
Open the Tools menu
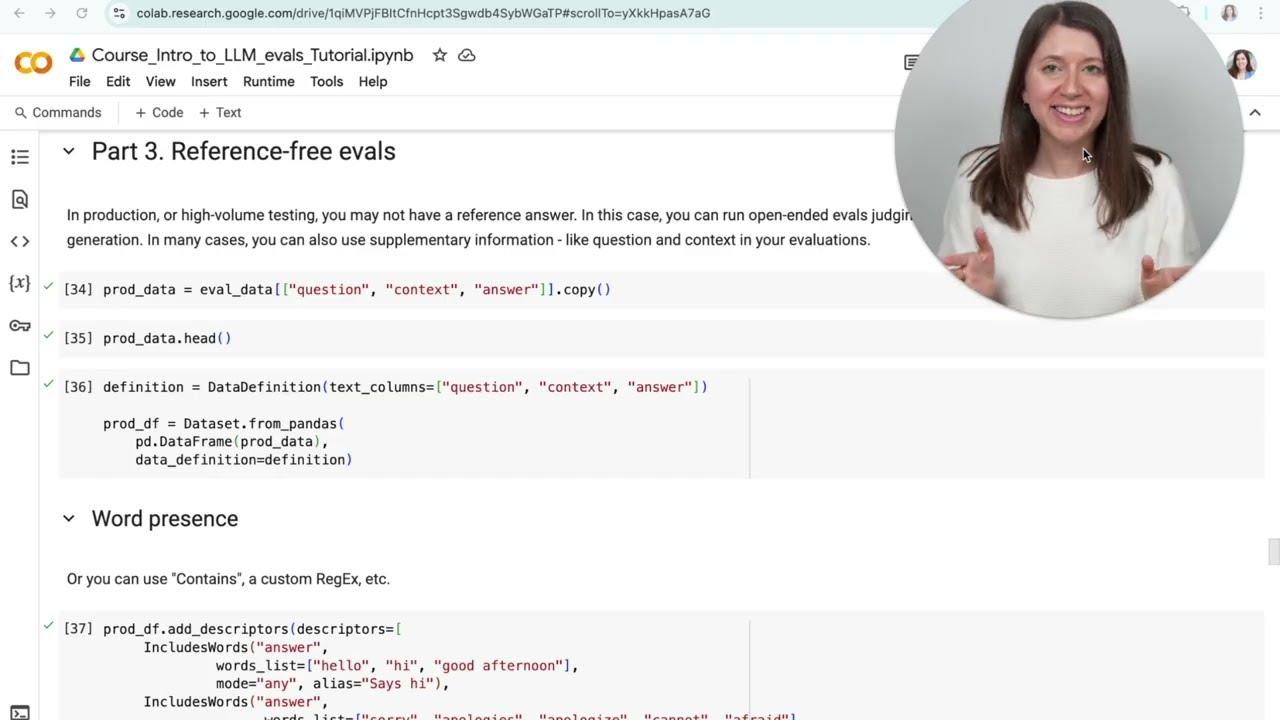326,82
